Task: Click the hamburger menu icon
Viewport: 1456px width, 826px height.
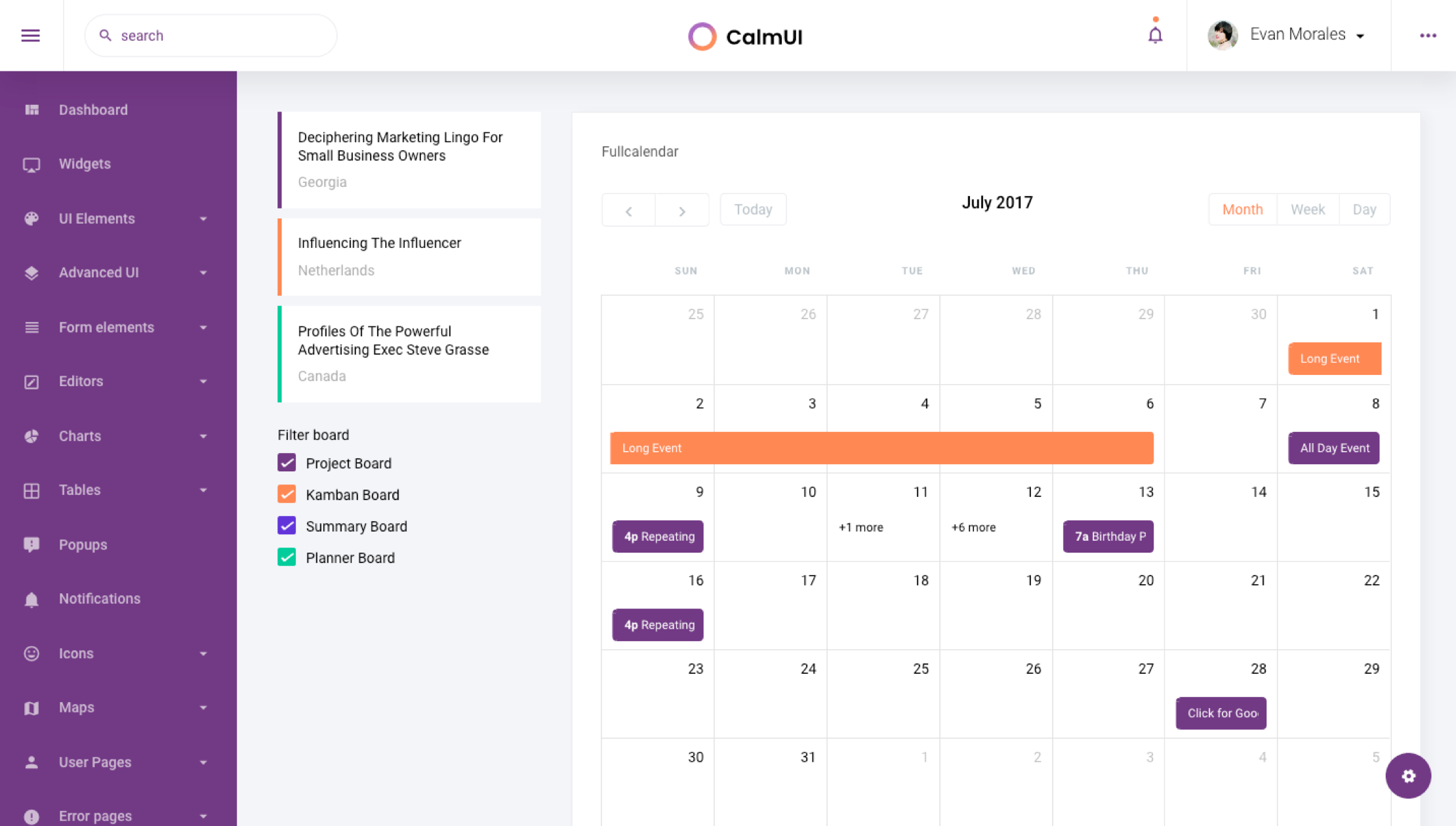Action: click(x=30, y=35)
